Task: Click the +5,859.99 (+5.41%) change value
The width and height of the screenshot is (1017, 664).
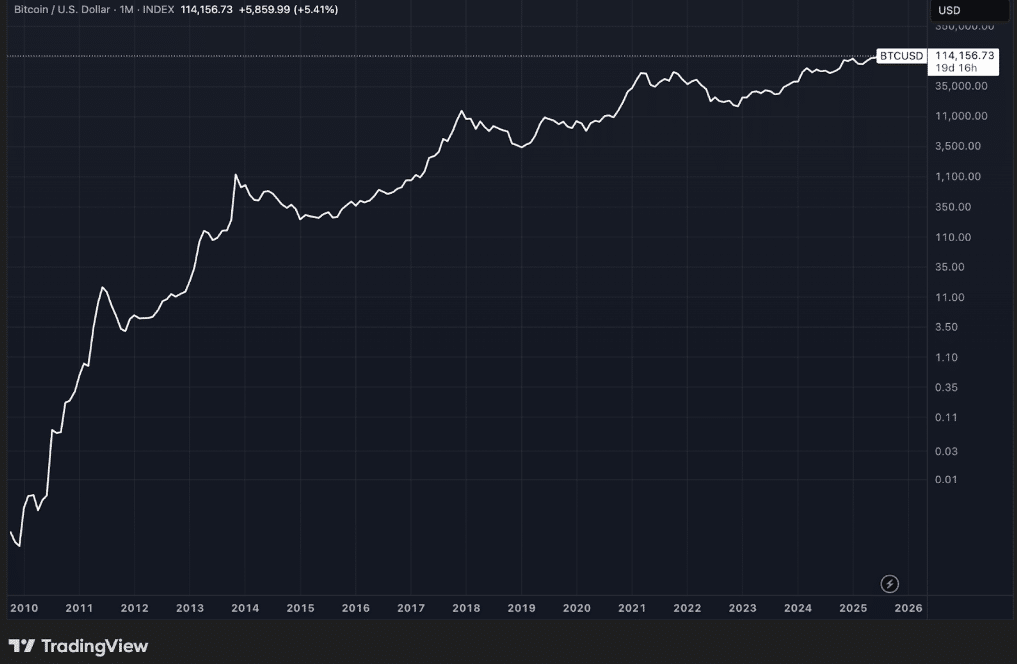Action: click(289, 9)
